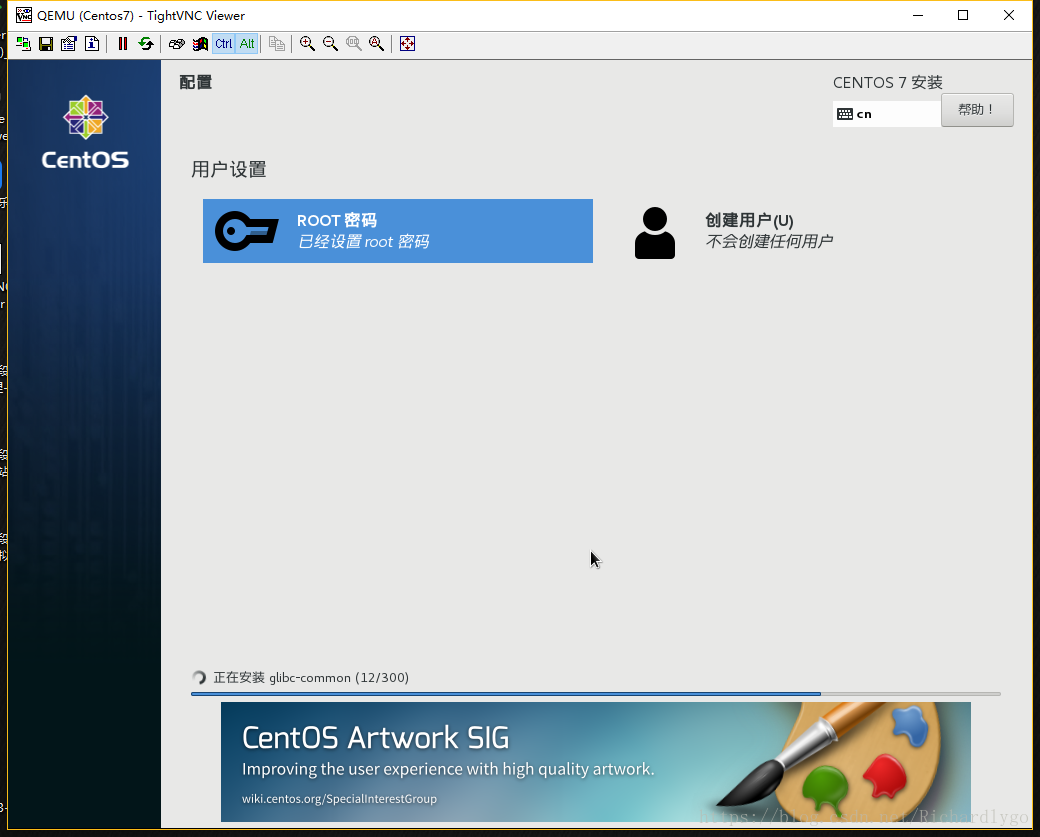Send Ctrl+Alt+Del using the keys icon

pyautogui.click(x=176, y=44)
